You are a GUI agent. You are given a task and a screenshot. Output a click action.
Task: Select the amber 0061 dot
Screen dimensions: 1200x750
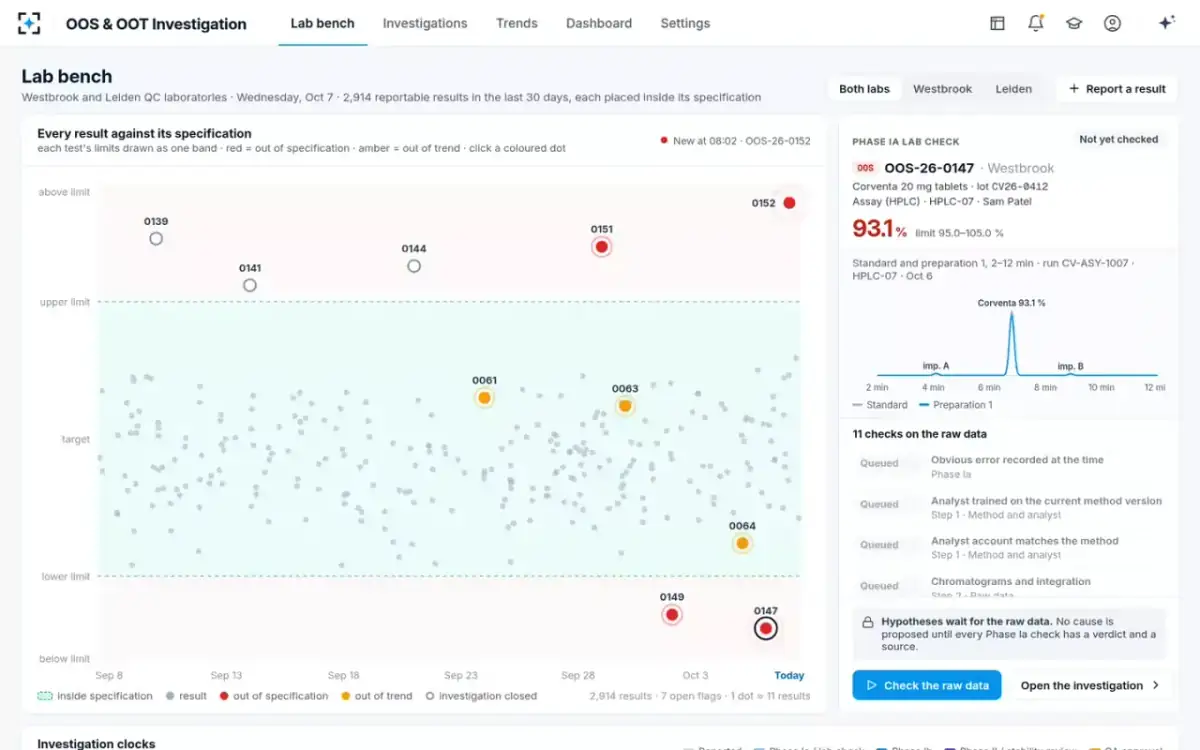pos(484,398)
